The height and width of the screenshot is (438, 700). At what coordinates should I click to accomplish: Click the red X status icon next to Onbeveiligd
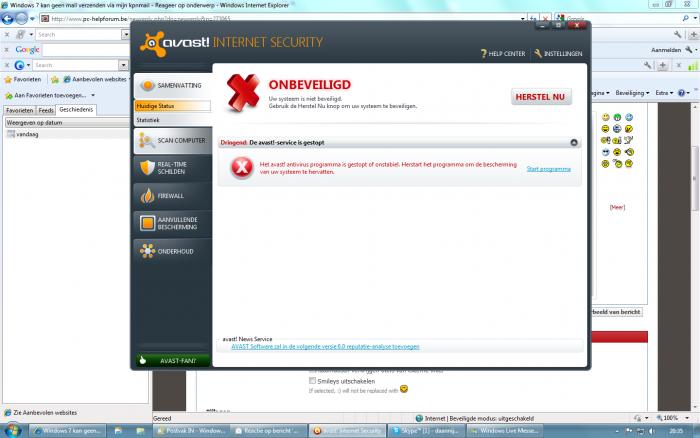pyautogui.click(x=243, y=92)
